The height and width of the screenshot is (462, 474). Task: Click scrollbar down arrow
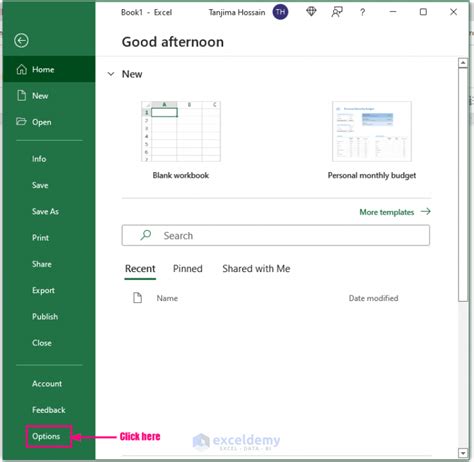(463, 453)
